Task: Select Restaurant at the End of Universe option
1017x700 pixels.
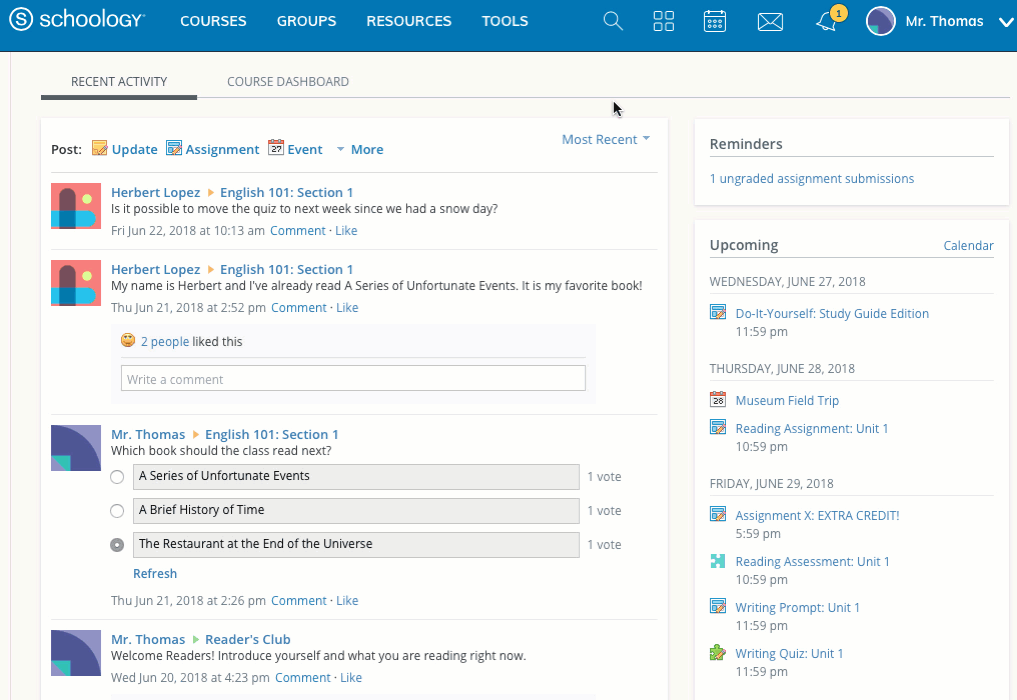Action: [117, 545]
